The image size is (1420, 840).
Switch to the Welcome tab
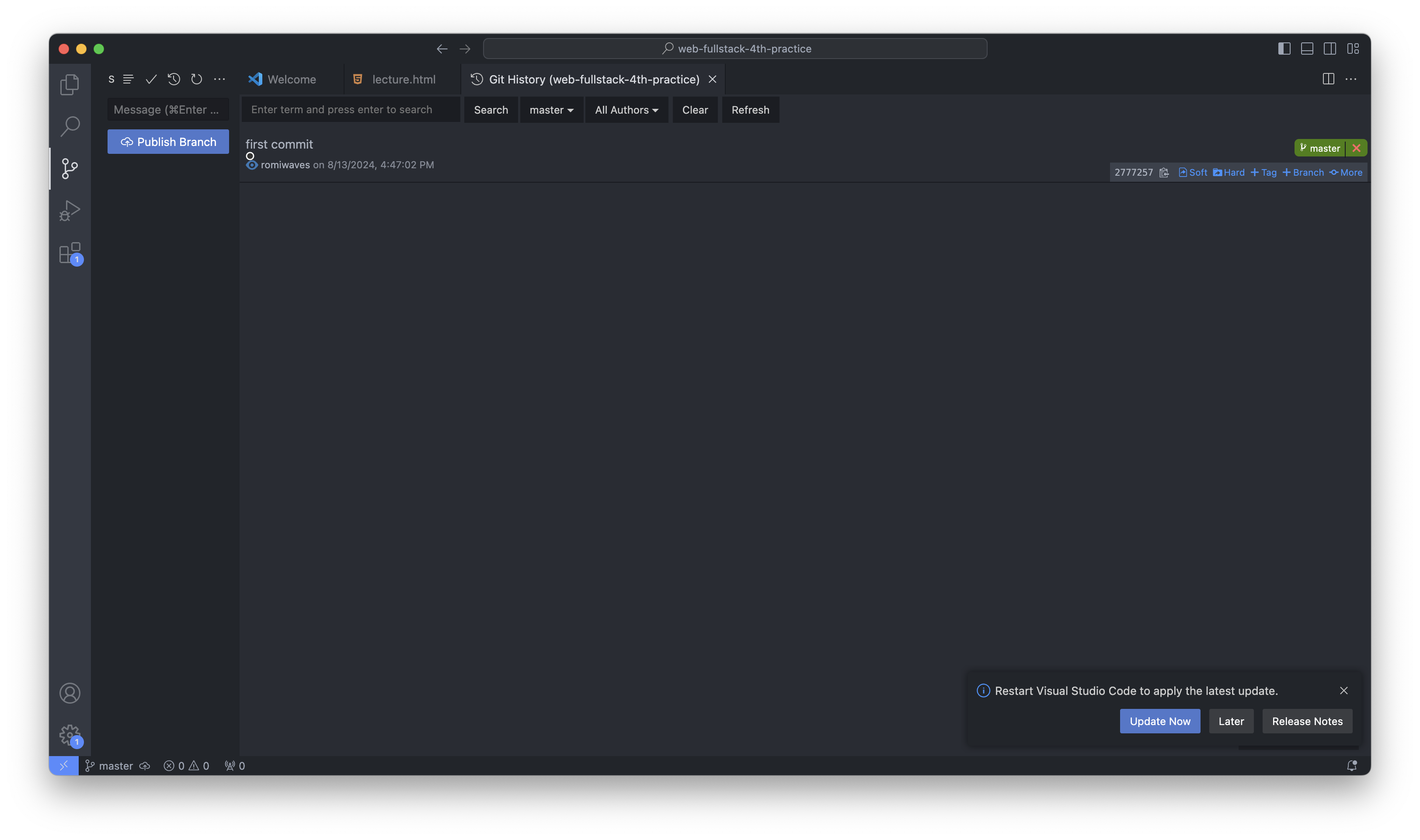[292, 79]
